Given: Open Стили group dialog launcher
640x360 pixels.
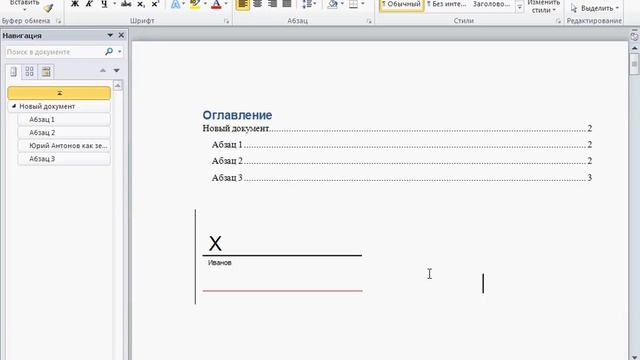Looking at the screenshot, I should [558, 21].
